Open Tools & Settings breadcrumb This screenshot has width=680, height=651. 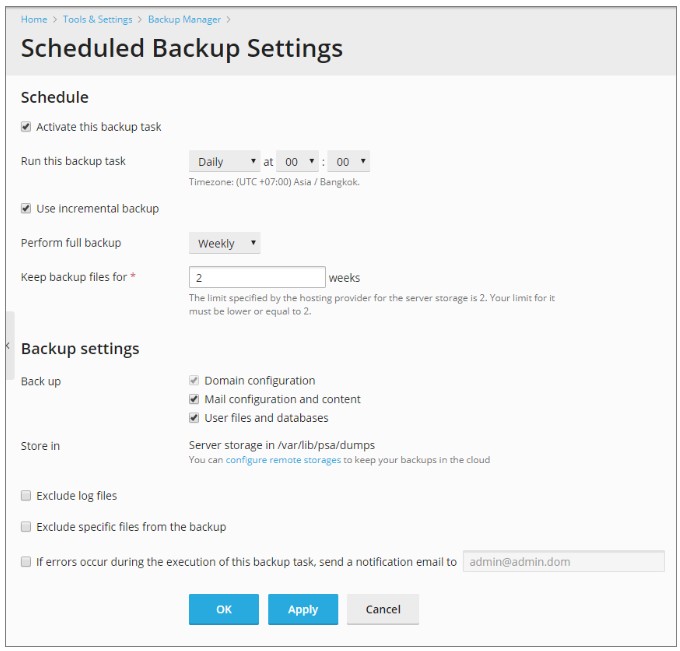click(x=98, y=20)
